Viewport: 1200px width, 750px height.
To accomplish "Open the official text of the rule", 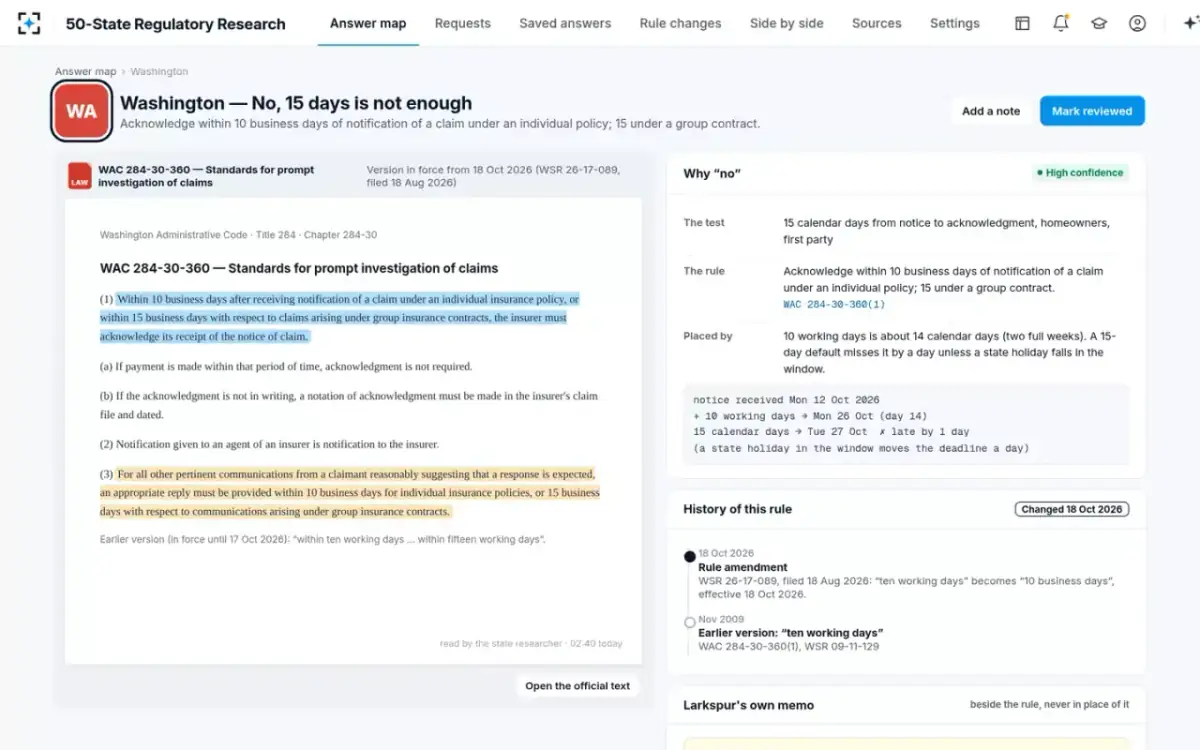I will 578,686.
